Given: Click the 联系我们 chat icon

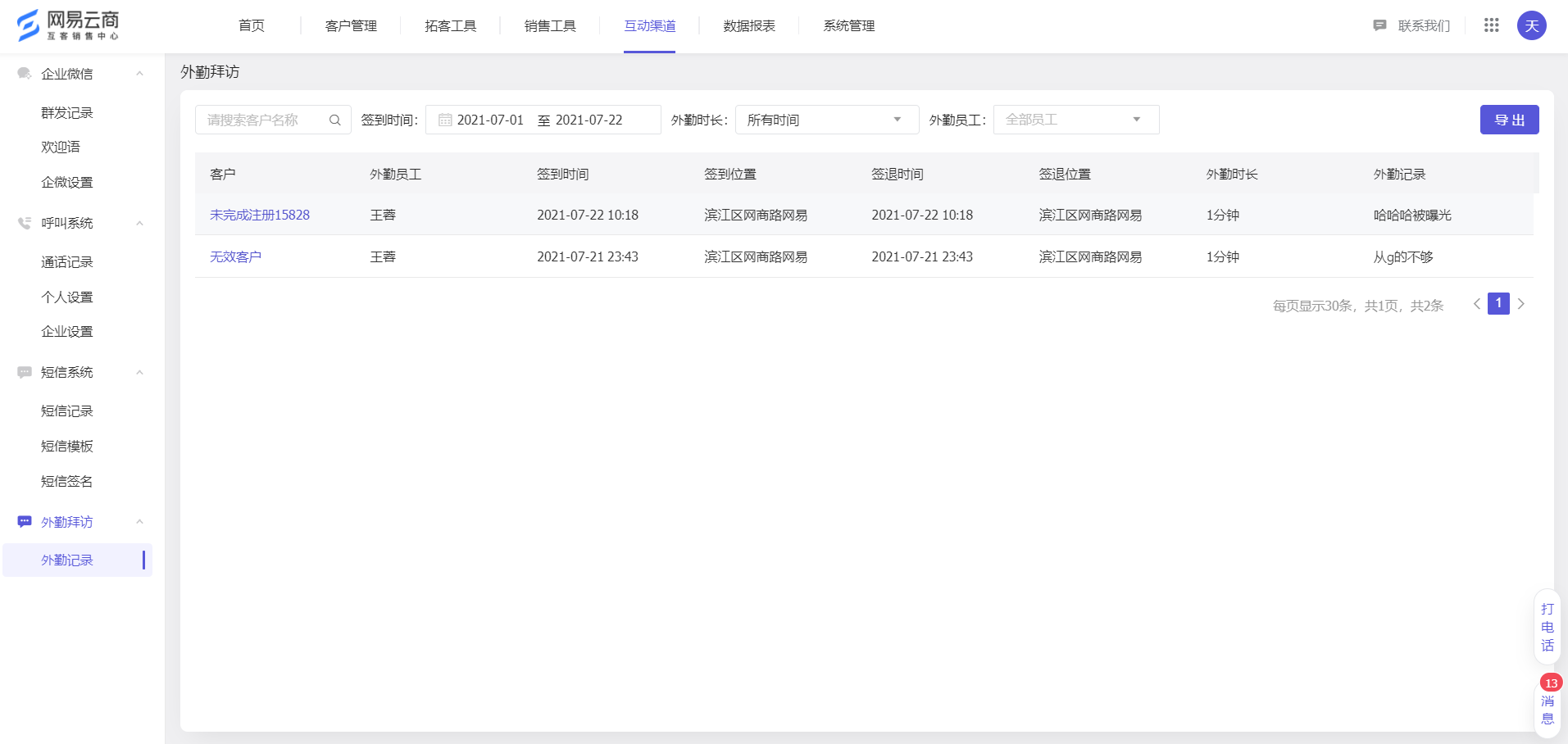Looking at the screenshot, I should (1379, 25).
